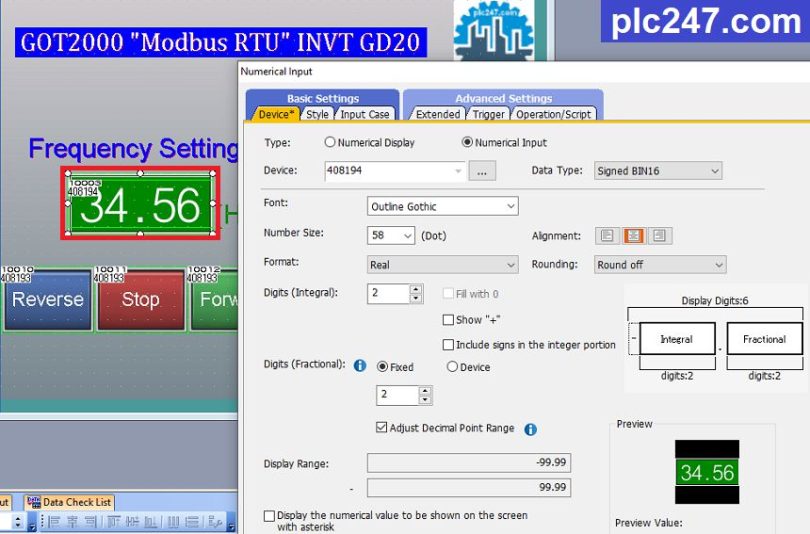Select Numerical Input type radio

click(467, 142)
